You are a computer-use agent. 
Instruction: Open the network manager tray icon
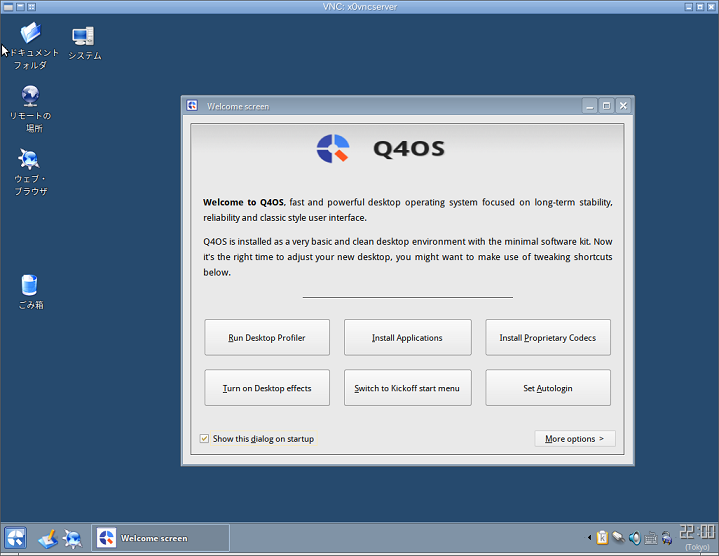click(667, 538)
